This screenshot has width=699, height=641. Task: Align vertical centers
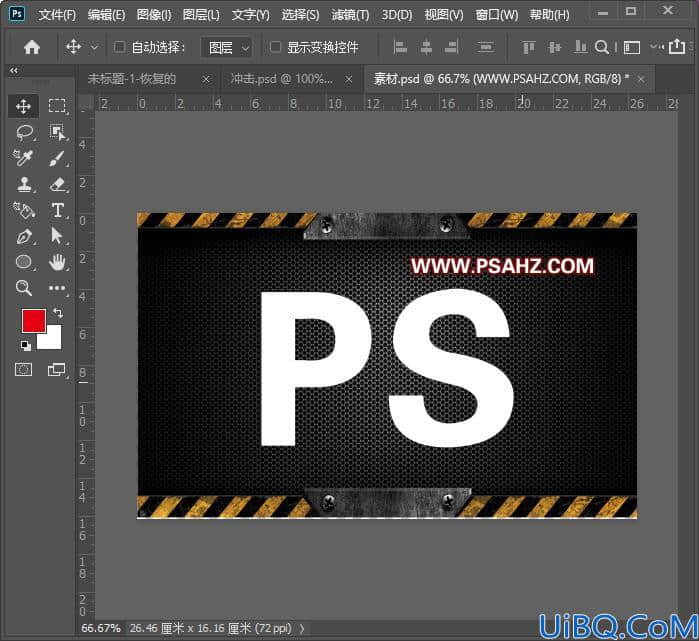tap(555, 47)
